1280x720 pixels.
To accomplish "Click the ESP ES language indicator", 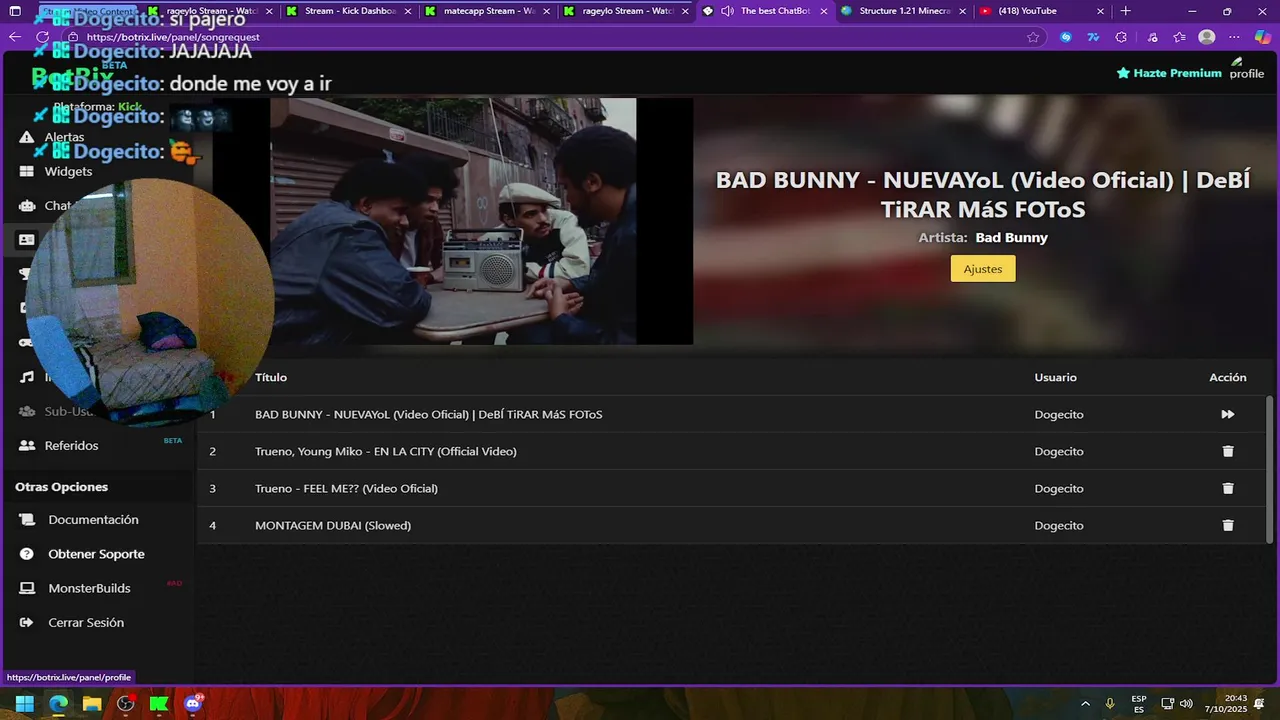I will click(x=1139, y=703).
